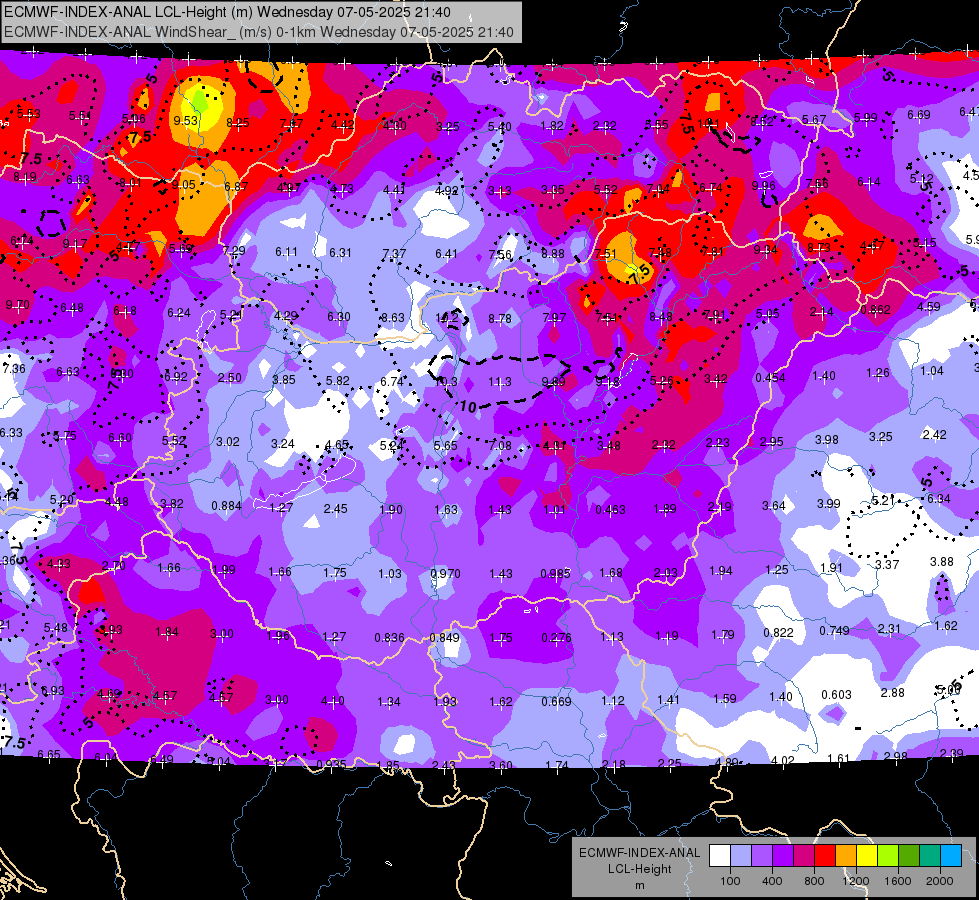This screenshot has width=979, height=900.
Task: Select the light lavender legend swatch
Action: [741, 855]
